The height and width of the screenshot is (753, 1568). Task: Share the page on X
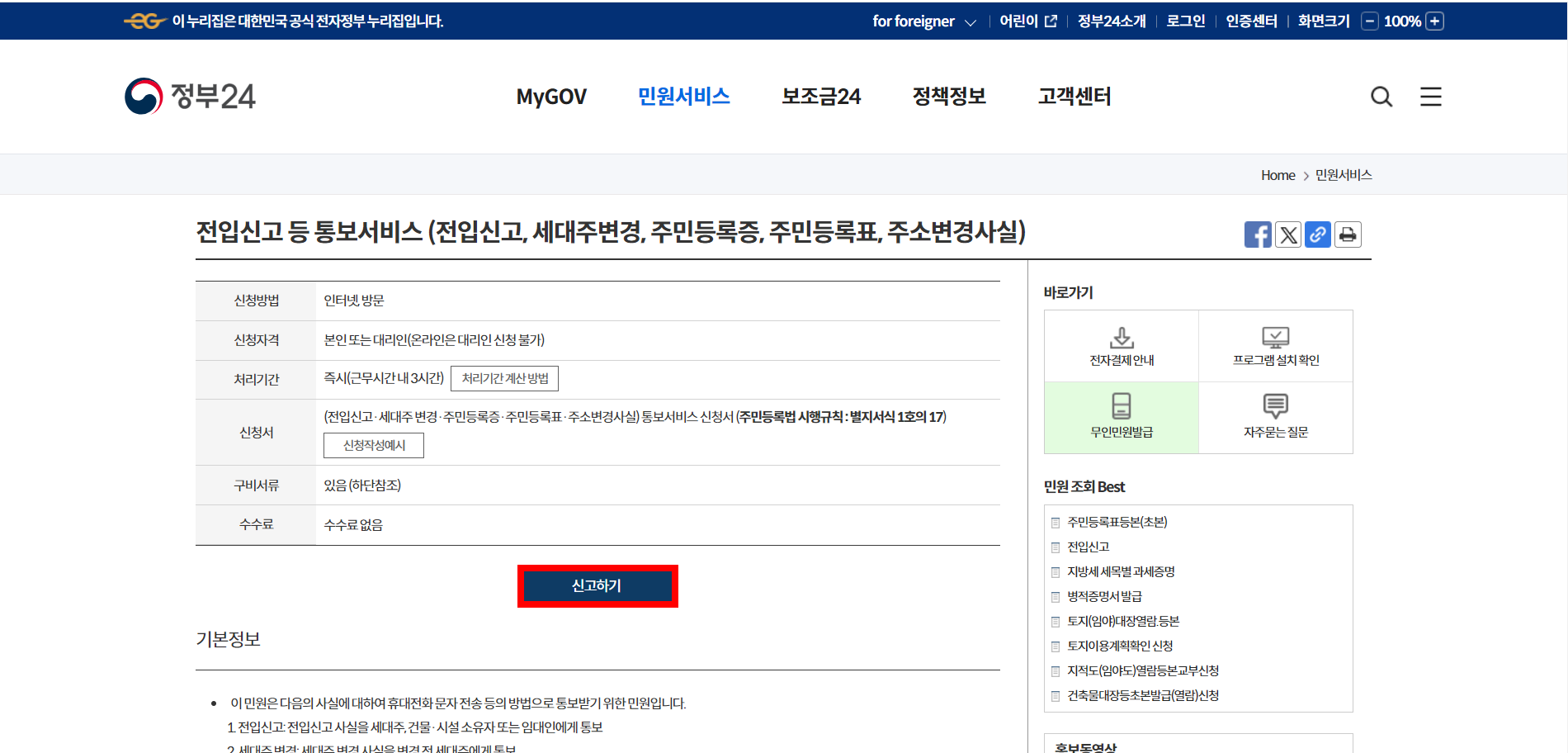[1287, 234]
